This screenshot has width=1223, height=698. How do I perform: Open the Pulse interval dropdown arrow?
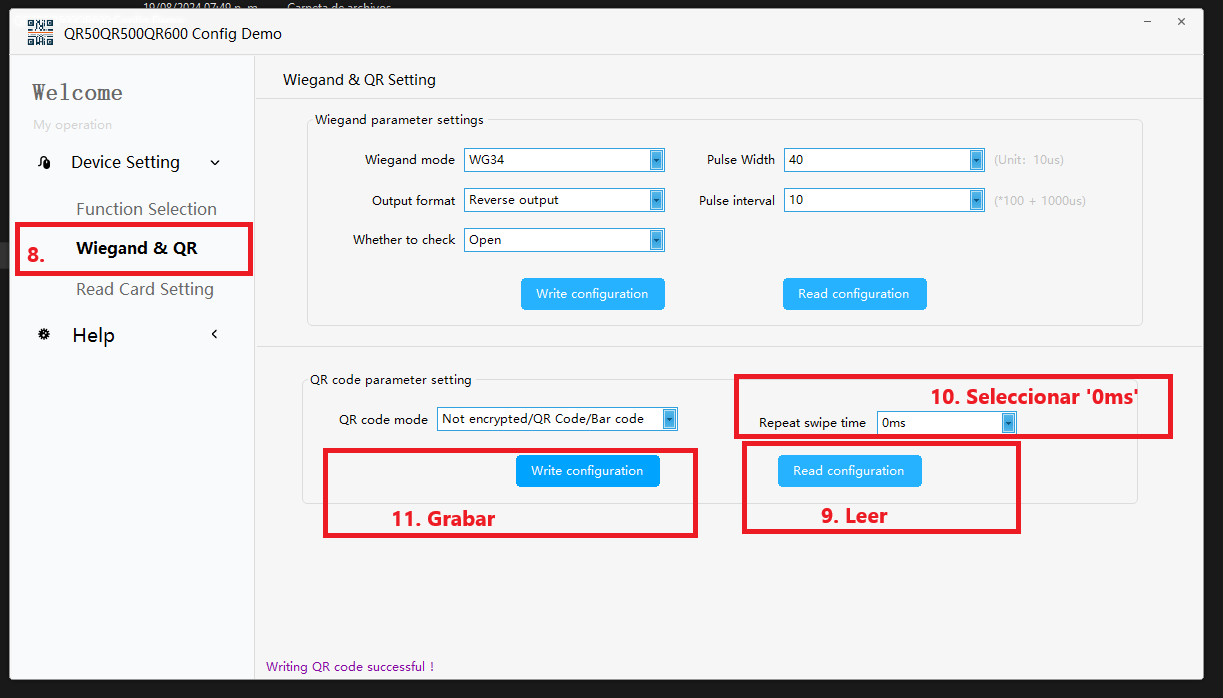(x=976, y=200)
